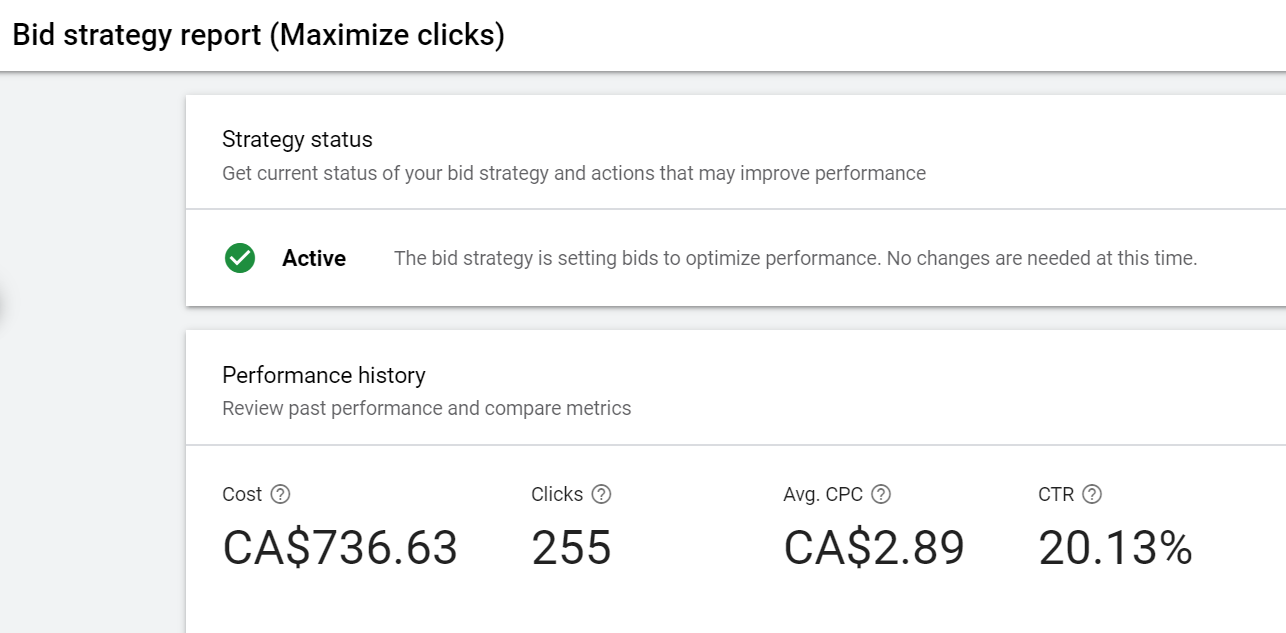Open the Avg. CPC help tooltip icon
Image resolution: width=1286 pixels, height=633 pixels.
tap(881, 494)
